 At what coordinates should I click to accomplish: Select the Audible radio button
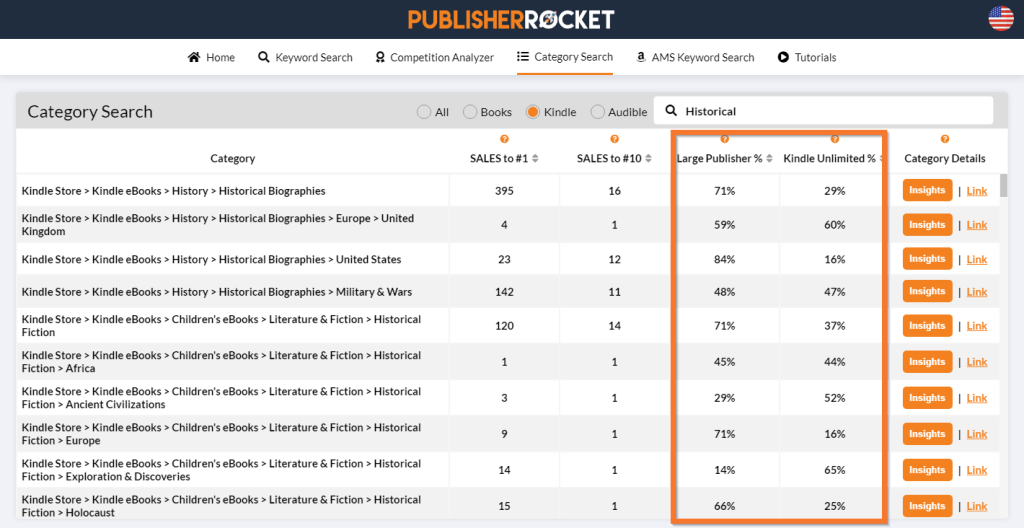pos(598,112)
